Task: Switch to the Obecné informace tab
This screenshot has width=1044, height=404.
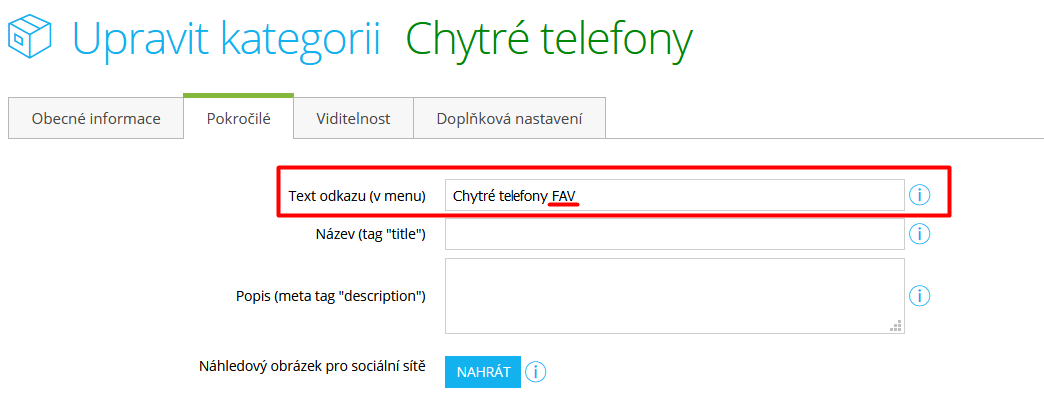Action: 96,119
